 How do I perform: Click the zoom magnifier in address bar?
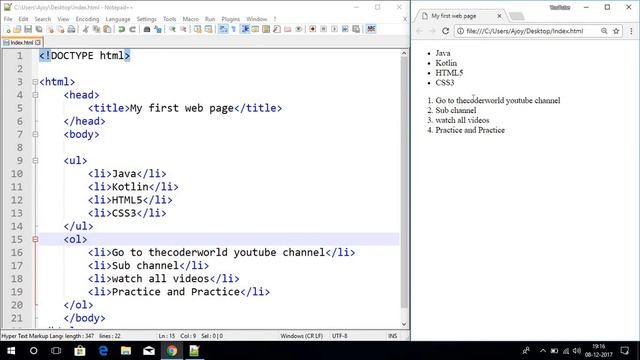604,31
